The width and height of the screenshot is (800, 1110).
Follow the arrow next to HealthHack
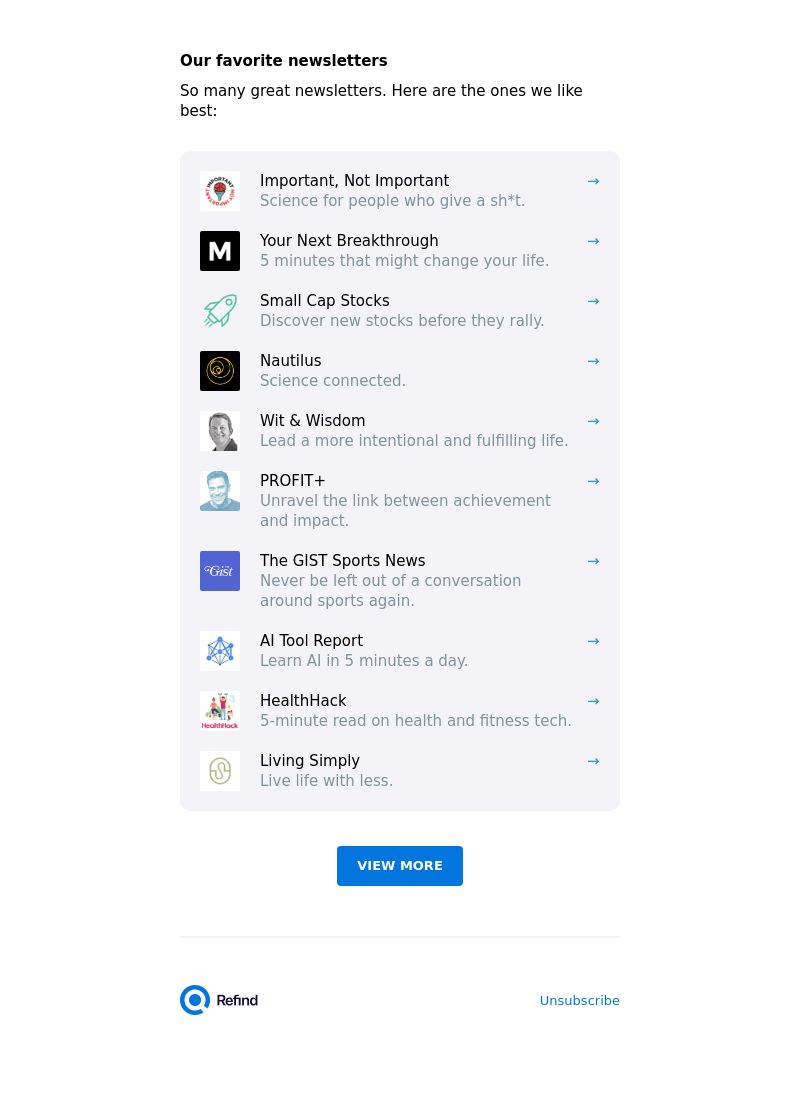click(593, 701)
